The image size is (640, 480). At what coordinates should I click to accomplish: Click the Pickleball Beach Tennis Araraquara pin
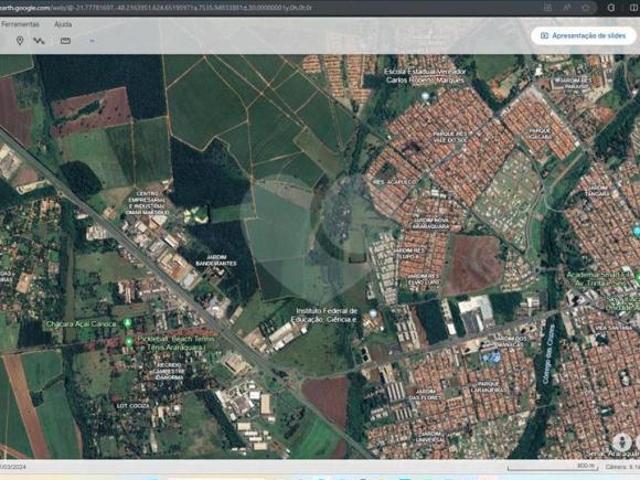click(x=128, y=341)
